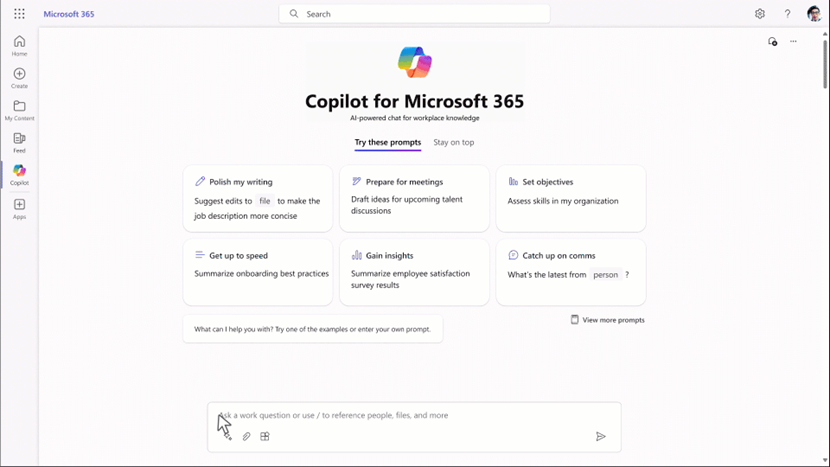Open the Feed sidebar icon

pyautogui.click(x=19, y=142)
